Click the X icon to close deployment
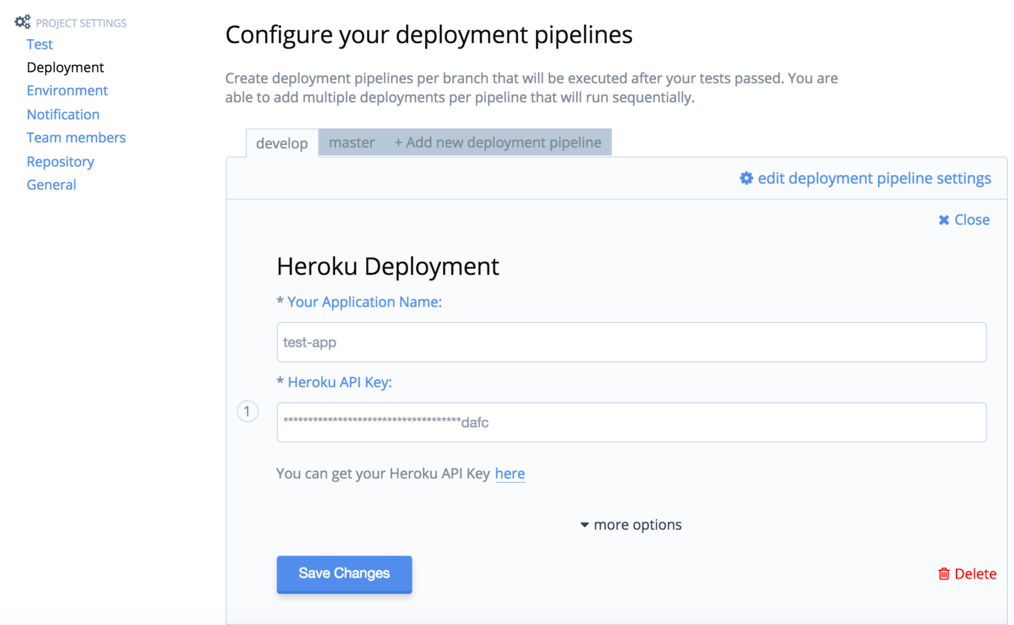Image resolution: width=1014 pixels, height=625 pixels. point(944,220)
